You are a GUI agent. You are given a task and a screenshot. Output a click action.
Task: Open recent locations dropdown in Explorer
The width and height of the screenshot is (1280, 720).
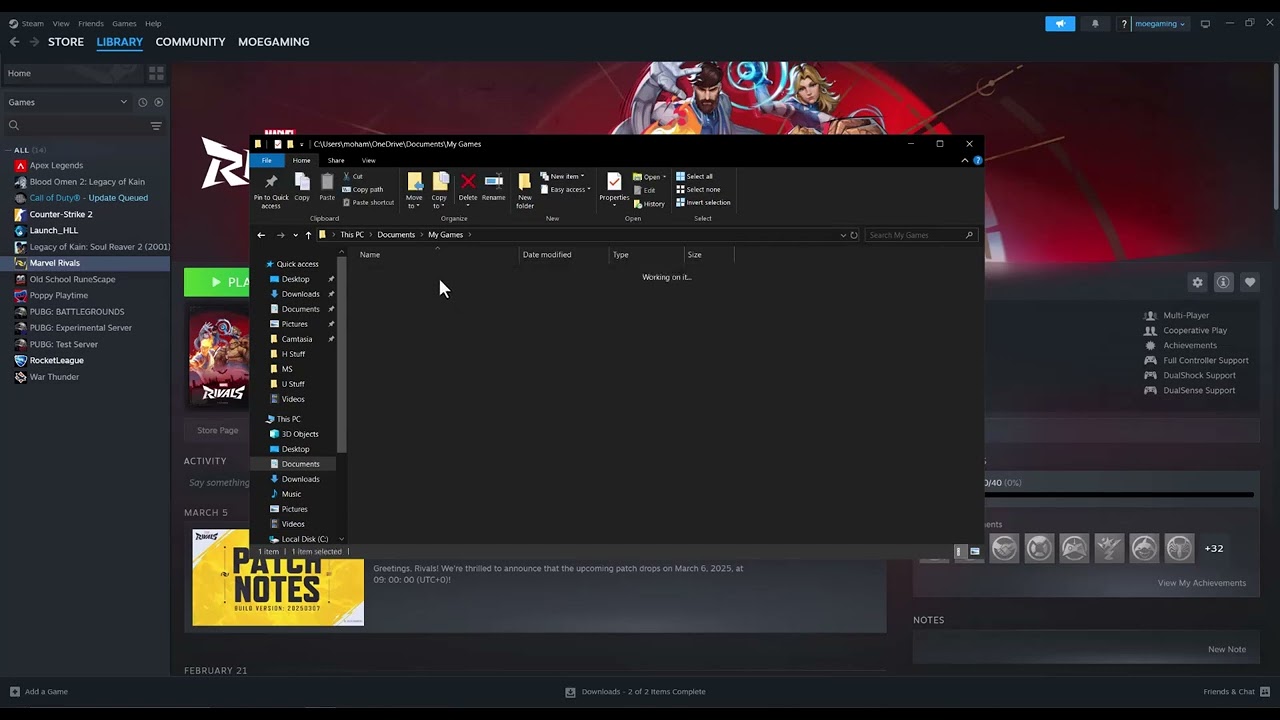coord(295,235)
